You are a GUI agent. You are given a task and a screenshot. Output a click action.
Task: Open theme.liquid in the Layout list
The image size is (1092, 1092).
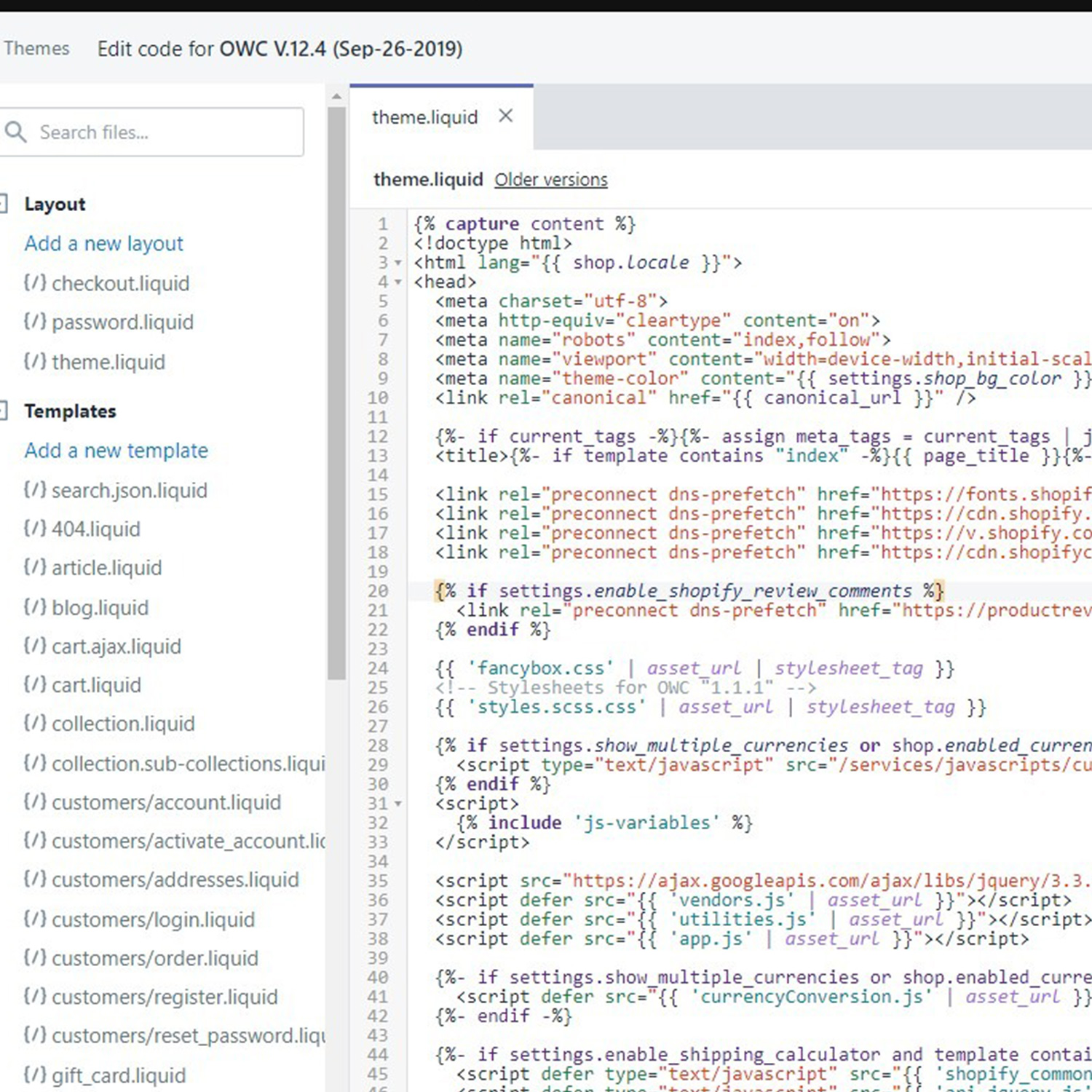point(108,362)
